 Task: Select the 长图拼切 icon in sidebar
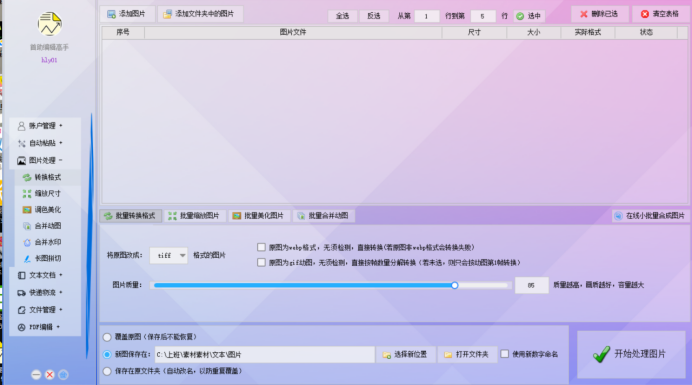tap(27, 259)
